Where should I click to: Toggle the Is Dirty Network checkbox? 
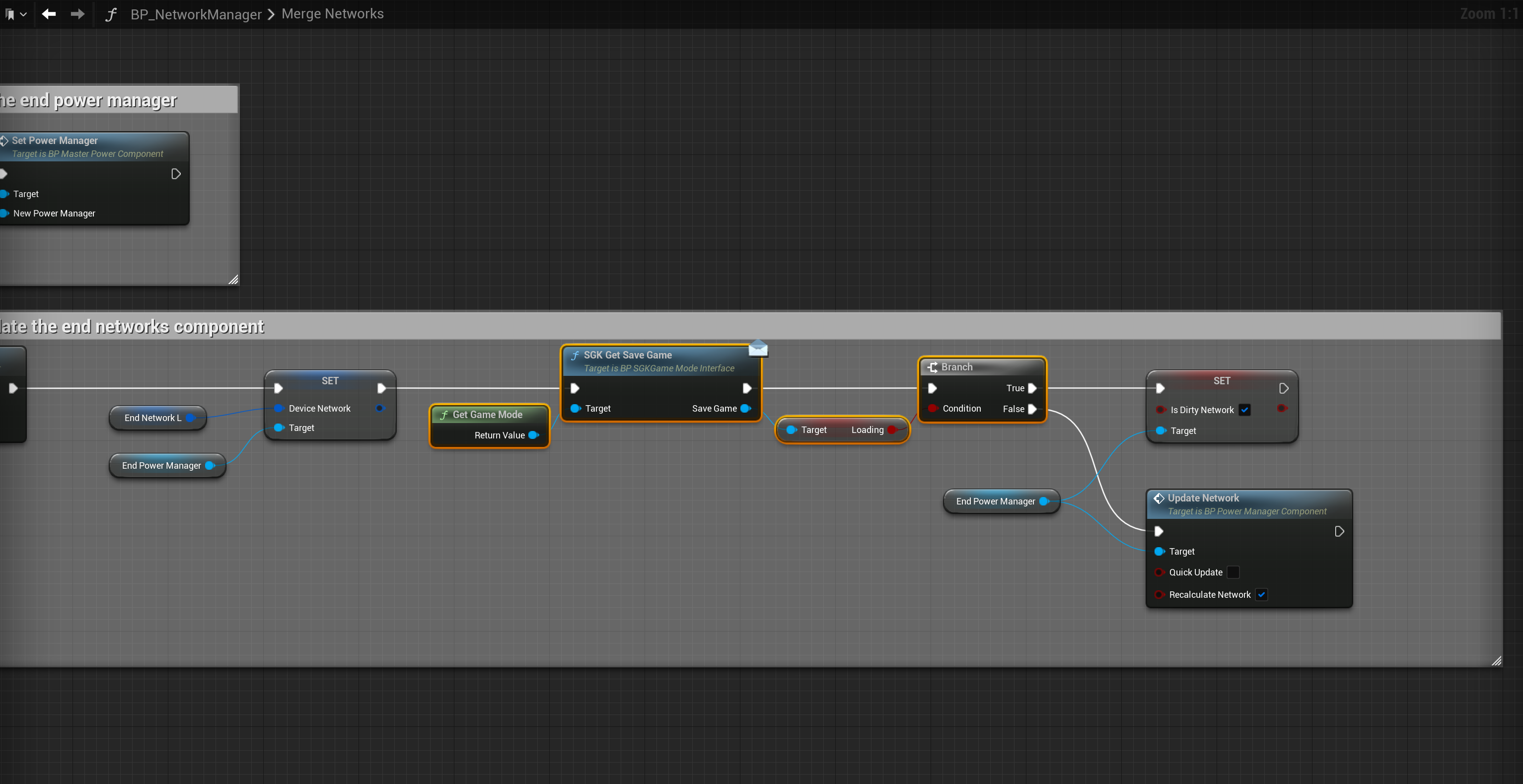tap(1244, 410)
